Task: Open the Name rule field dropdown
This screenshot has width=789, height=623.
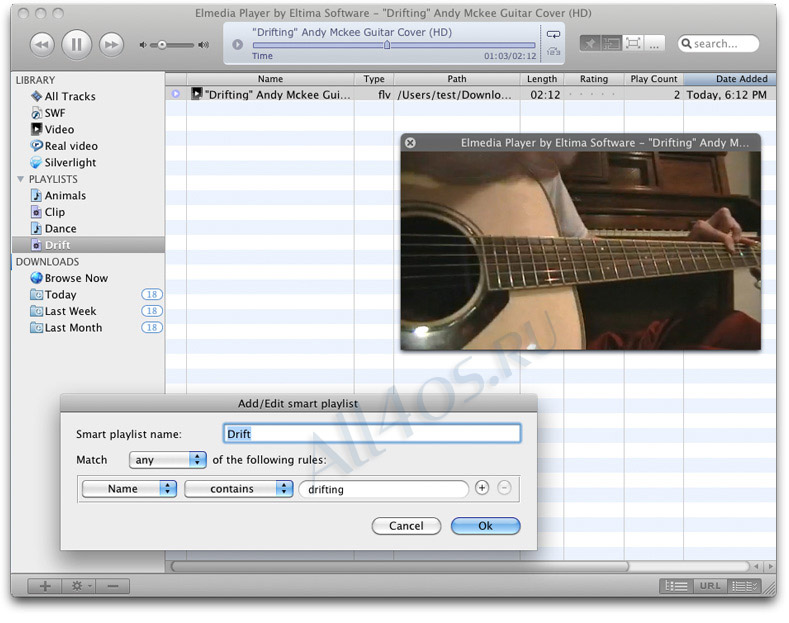Action: (x=129, y=489)
